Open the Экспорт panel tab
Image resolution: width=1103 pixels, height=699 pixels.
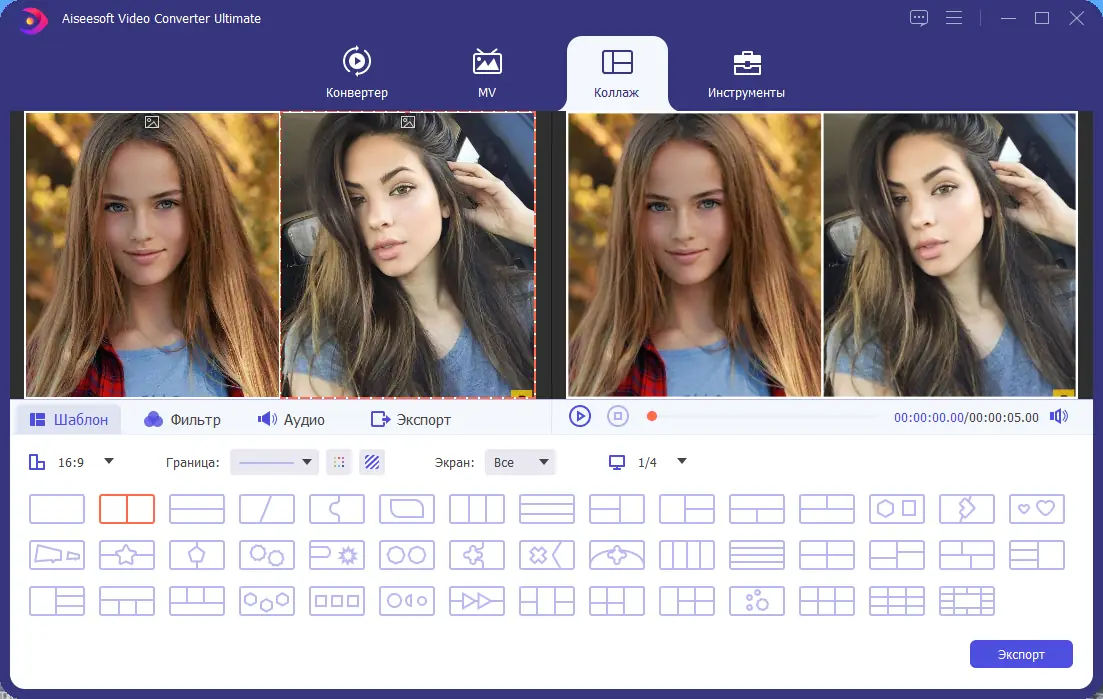tap(411, 420)
